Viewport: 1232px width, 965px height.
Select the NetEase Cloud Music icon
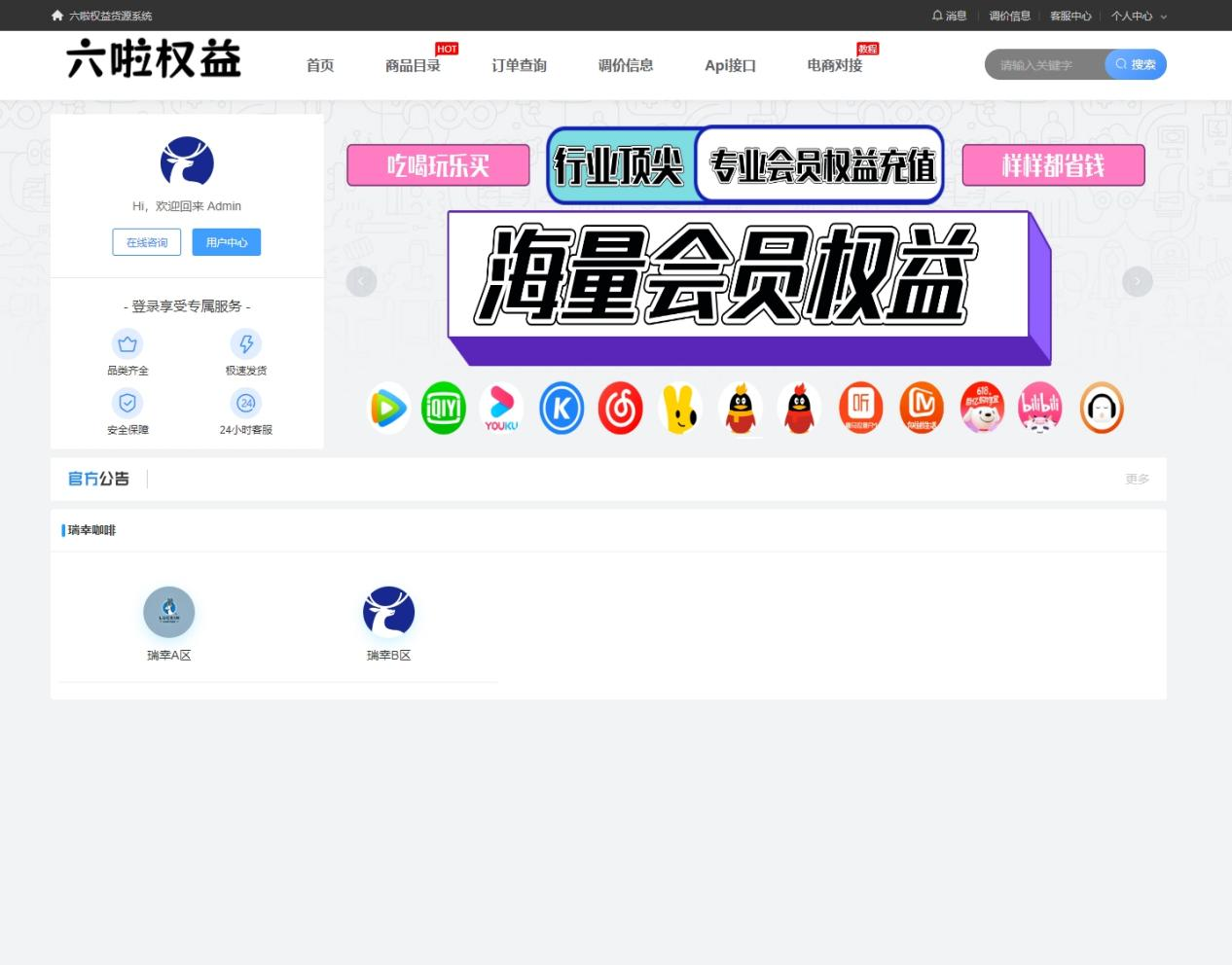pyautogui.click(x=620, y=408)
